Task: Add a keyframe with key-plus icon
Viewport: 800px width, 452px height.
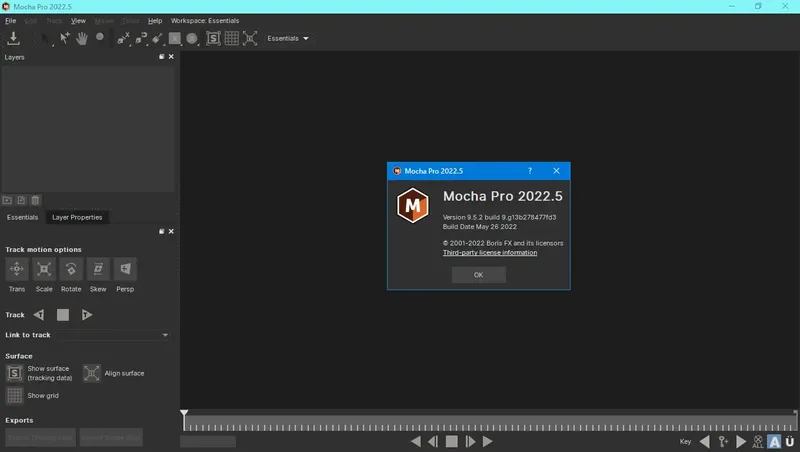Action: click(x=723, y=441)
